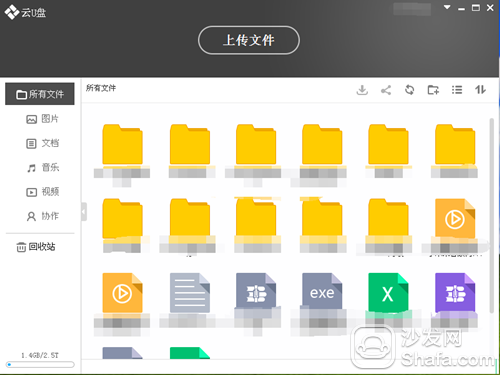Select the last folder in the top row

tap(455, 144)
